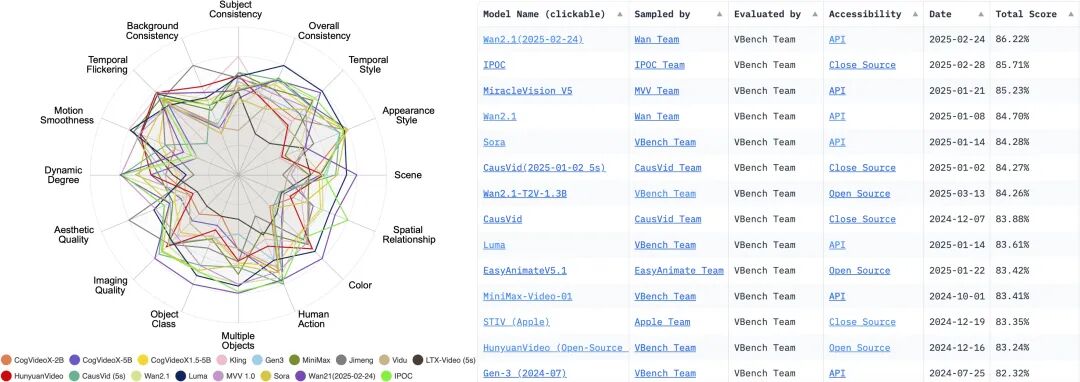This screenshot has height=382, width=1080.
Task: Open the CausVid(2025-01-02 5s) model link
Action: tap(544, 167)
